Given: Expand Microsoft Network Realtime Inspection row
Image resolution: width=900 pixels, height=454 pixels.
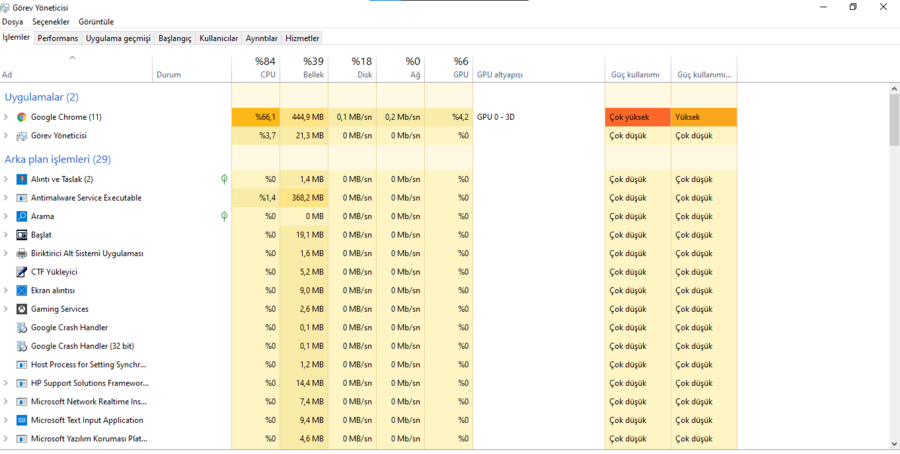Looking at the screenshot, I should tap(6, 402).
